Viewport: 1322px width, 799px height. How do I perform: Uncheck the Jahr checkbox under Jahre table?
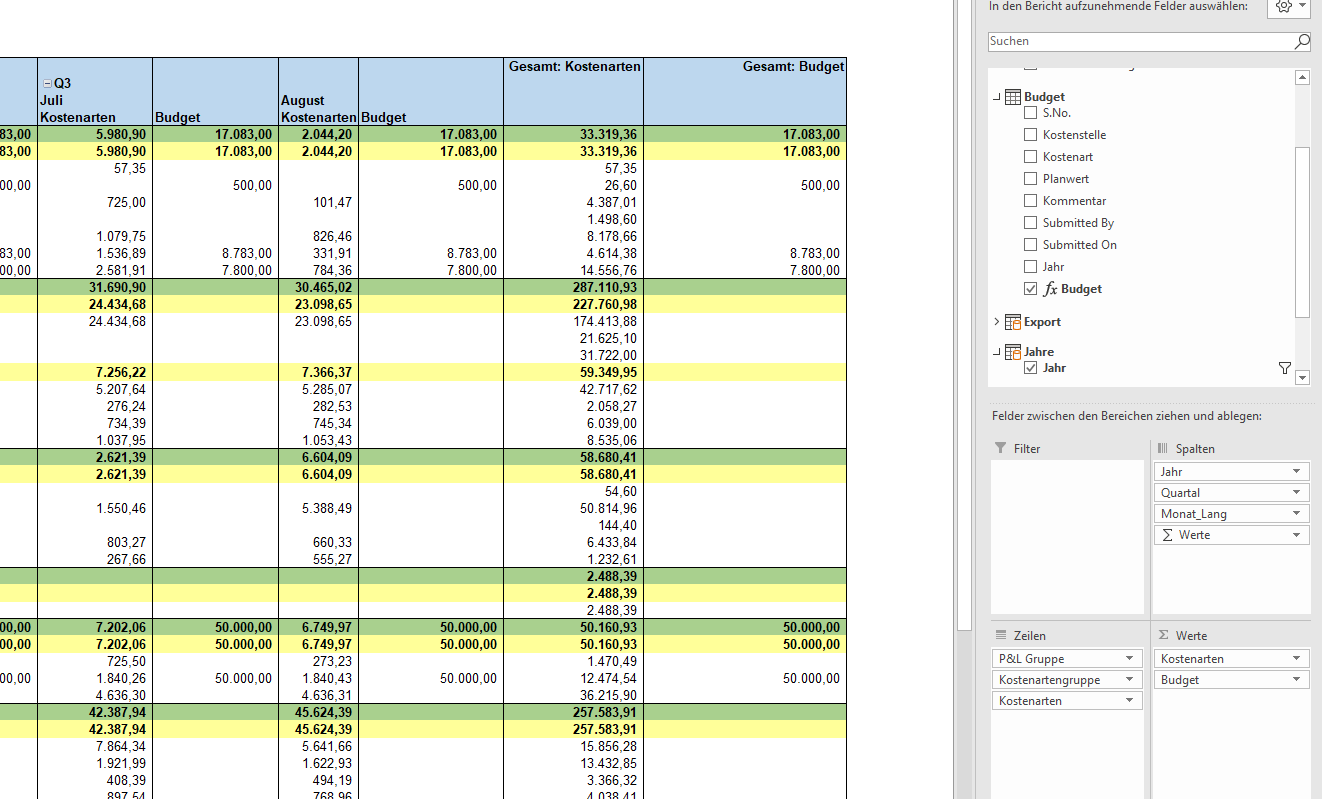(x=1031, y=368)
